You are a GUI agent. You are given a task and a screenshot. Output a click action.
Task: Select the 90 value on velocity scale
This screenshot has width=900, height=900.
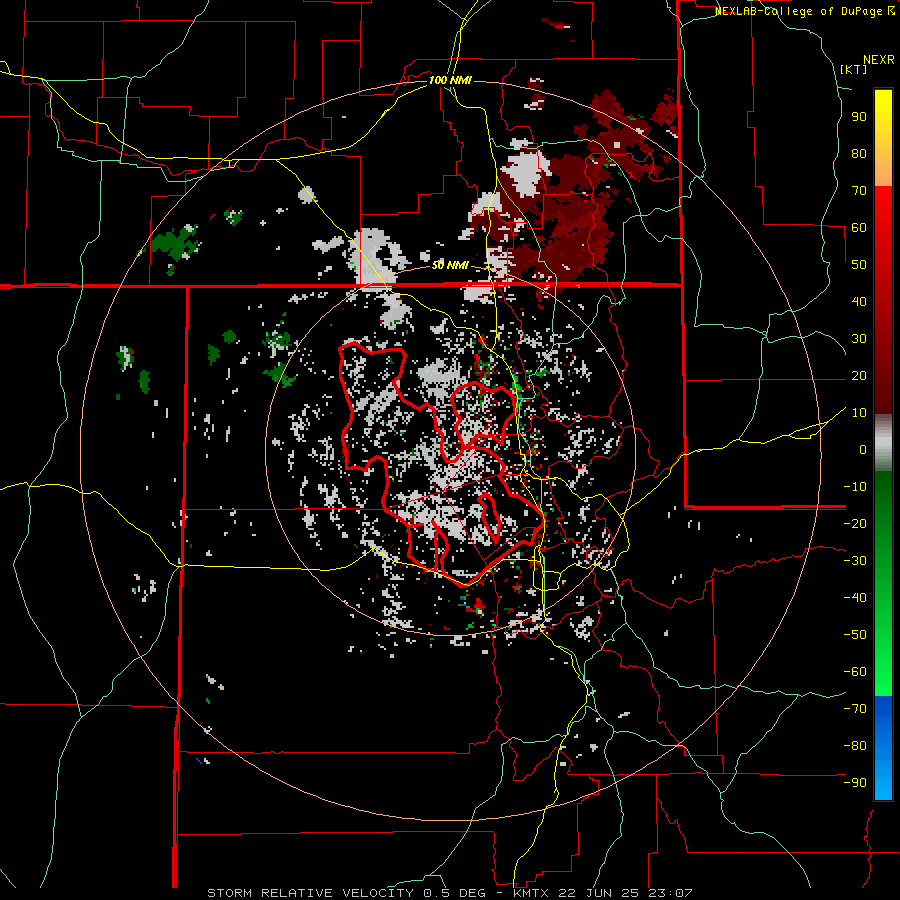point(859,117)
